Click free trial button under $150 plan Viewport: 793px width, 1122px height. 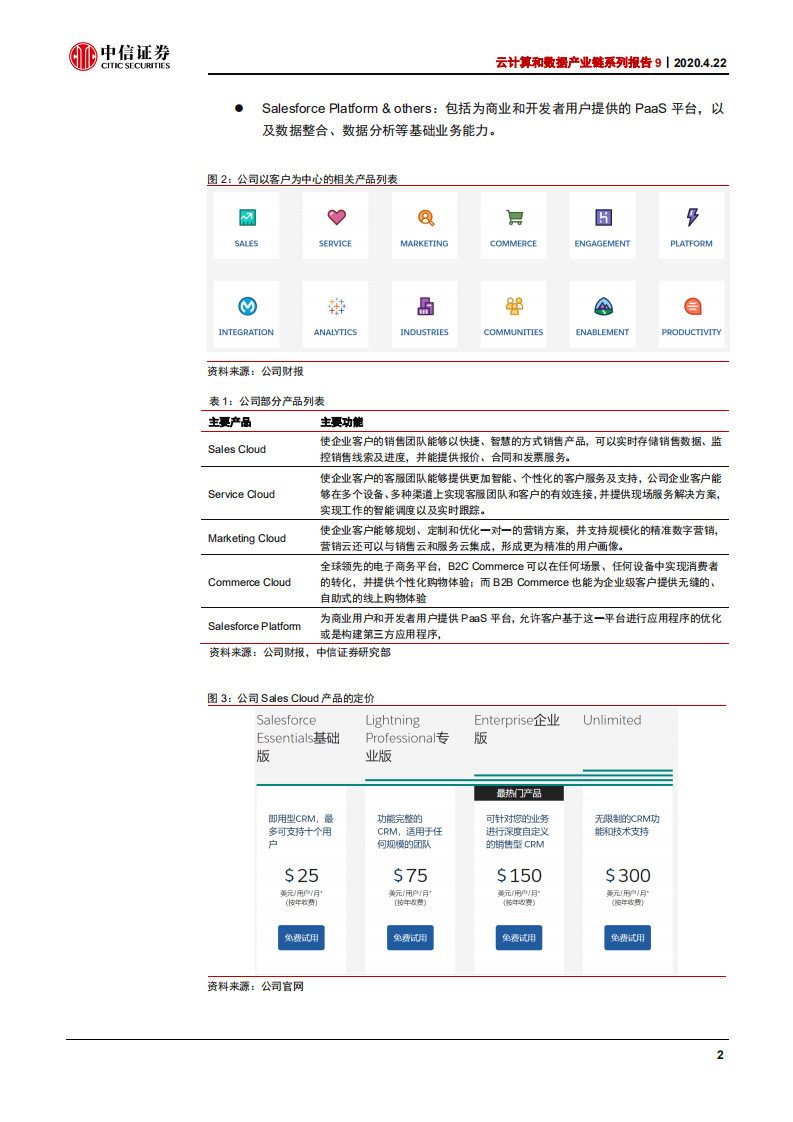click(519, 938)
